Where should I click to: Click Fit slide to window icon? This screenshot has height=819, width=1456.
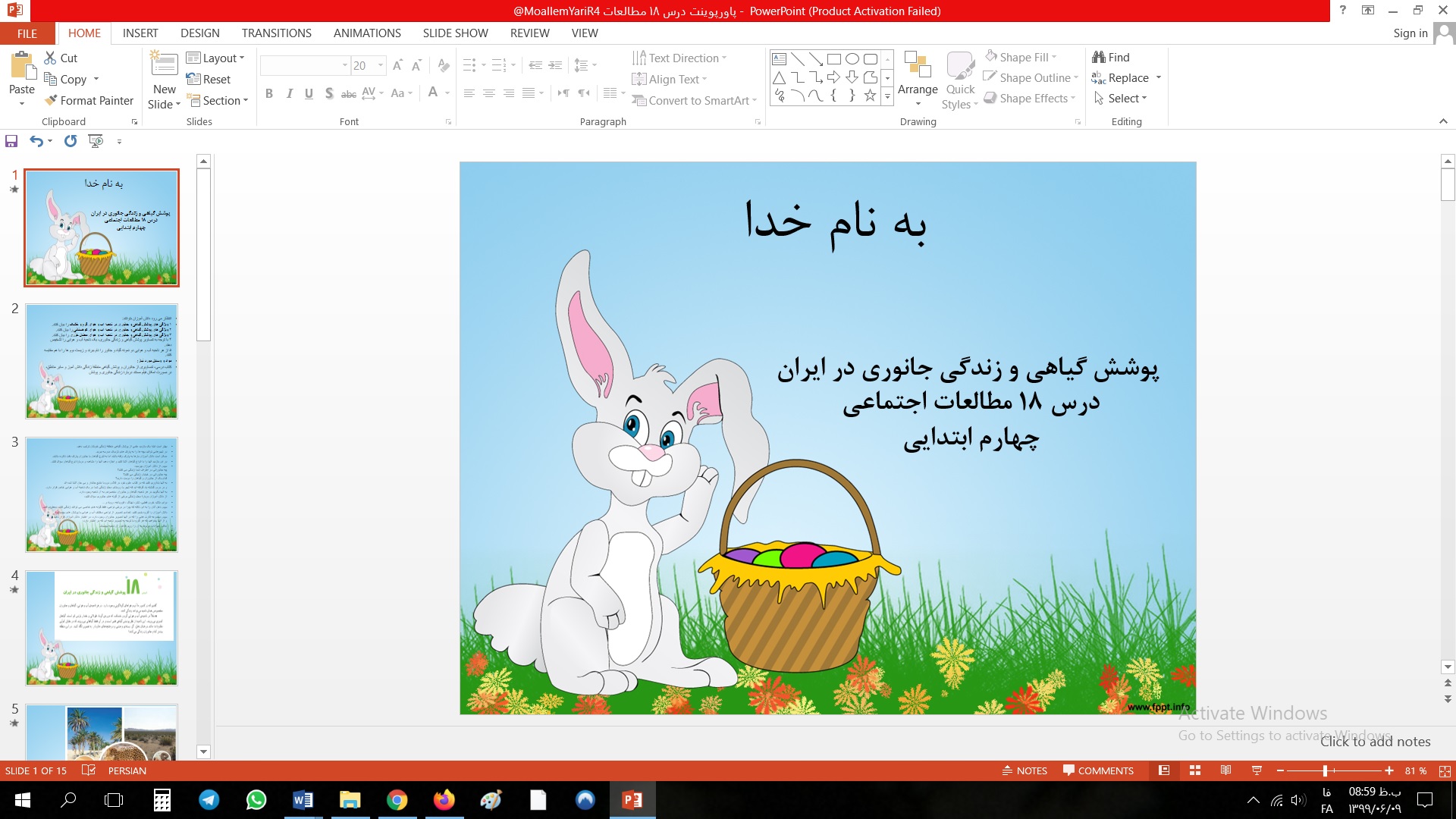click(1445, 770)
